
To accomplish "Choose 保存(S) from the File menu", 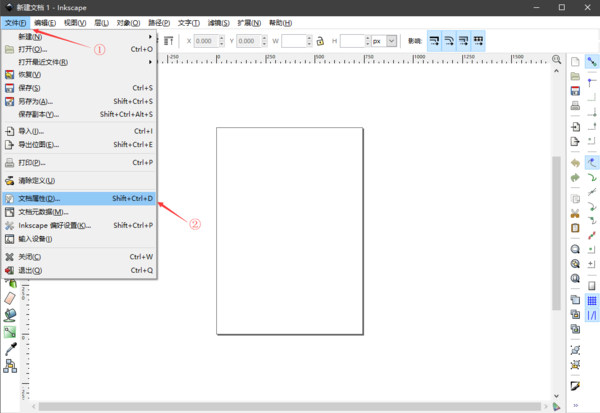I will point(79,88).
